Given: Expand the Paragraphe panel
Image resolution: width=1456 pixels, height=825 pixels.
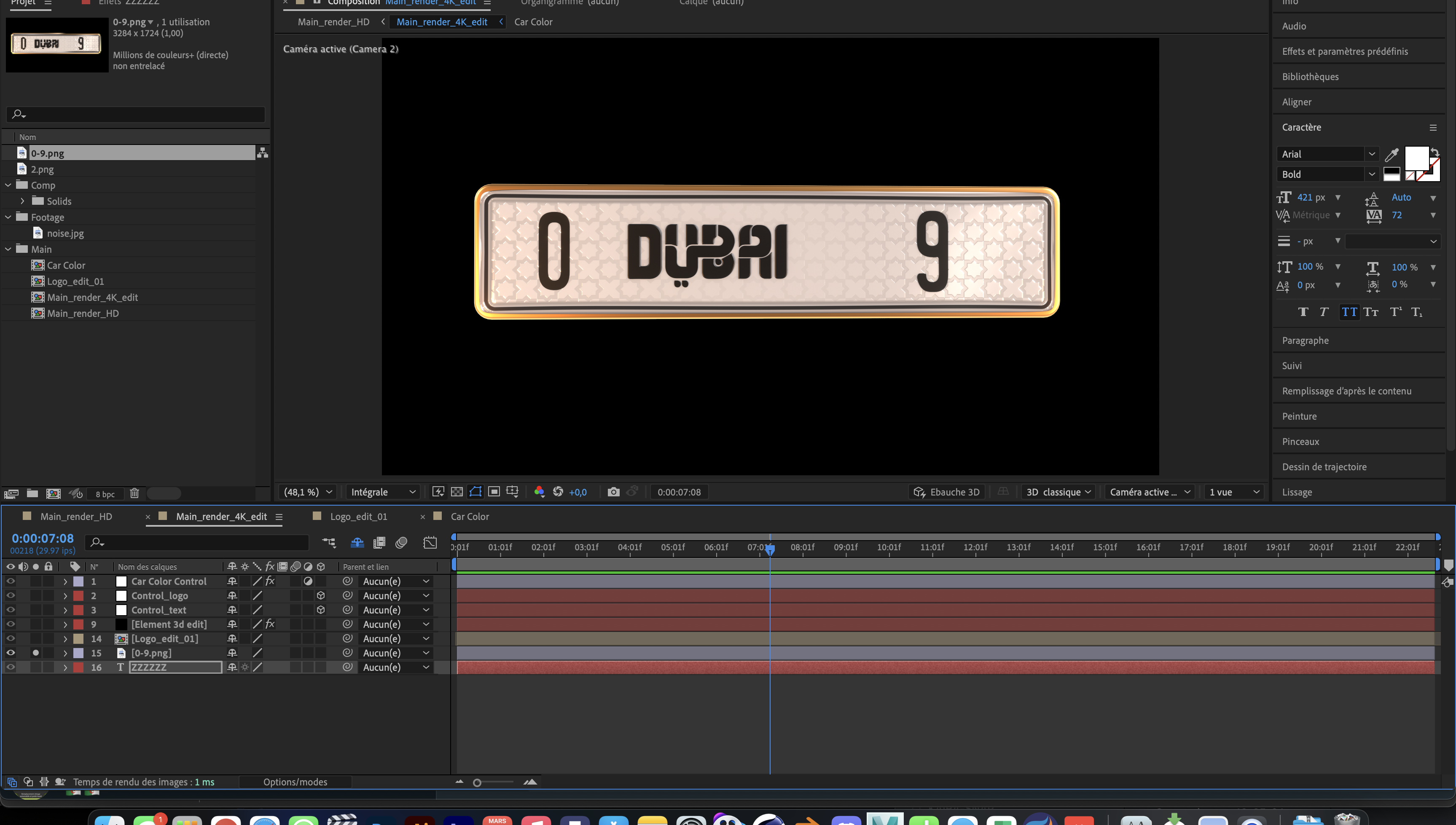Looking at the screenshot, I should pos(1305,340).
